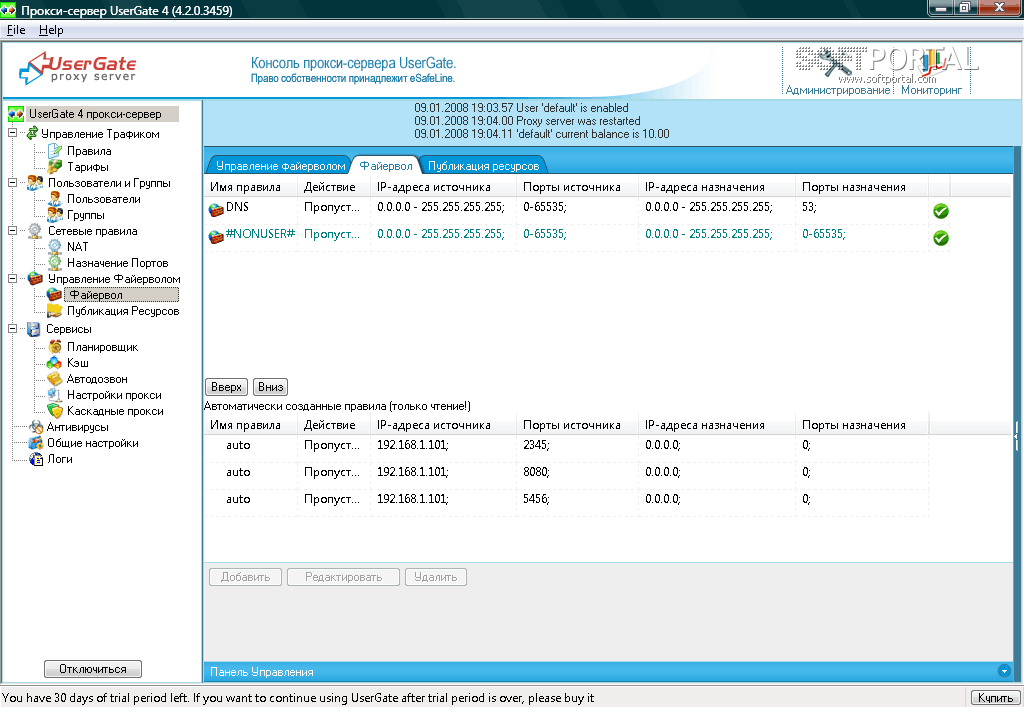Click the Купить button
Image resolution: width=1024 pixels, height=708 pixels.
995,698
